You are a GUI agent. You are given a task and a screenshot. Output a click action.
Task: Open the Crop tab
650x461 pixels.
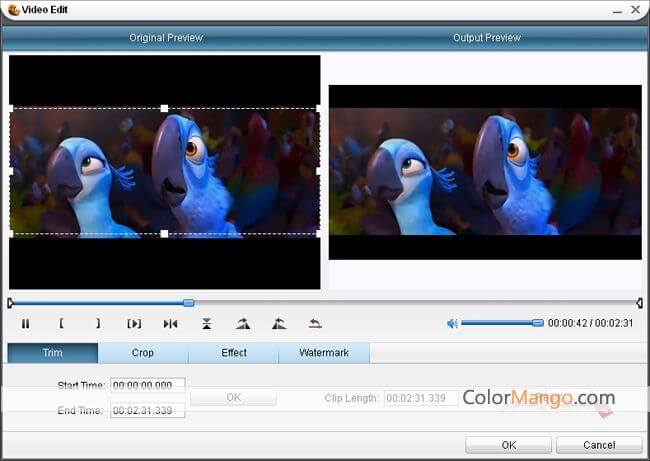(x=143, y=353)
